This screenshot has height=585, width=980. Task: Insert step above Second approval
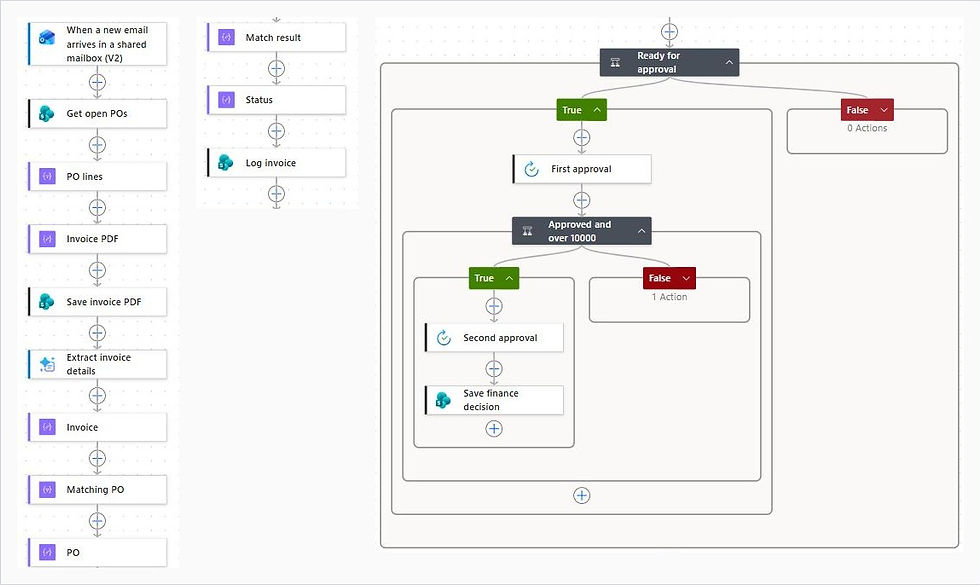pyautogui.click(x=494, y=306)
